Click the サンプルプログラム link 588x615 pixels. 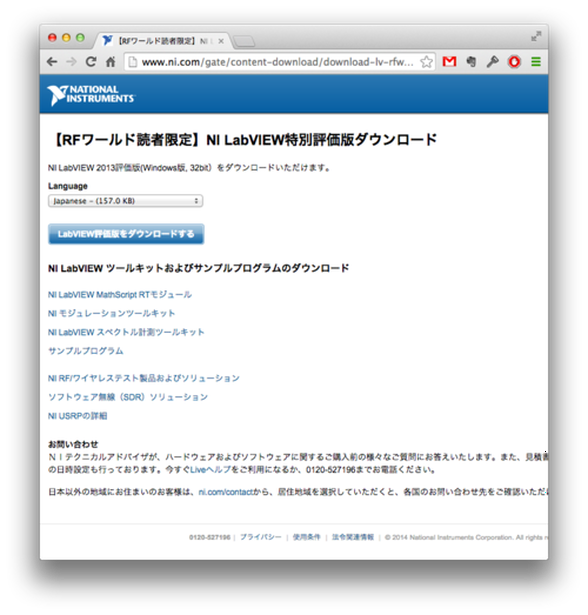tap(86, 351)
